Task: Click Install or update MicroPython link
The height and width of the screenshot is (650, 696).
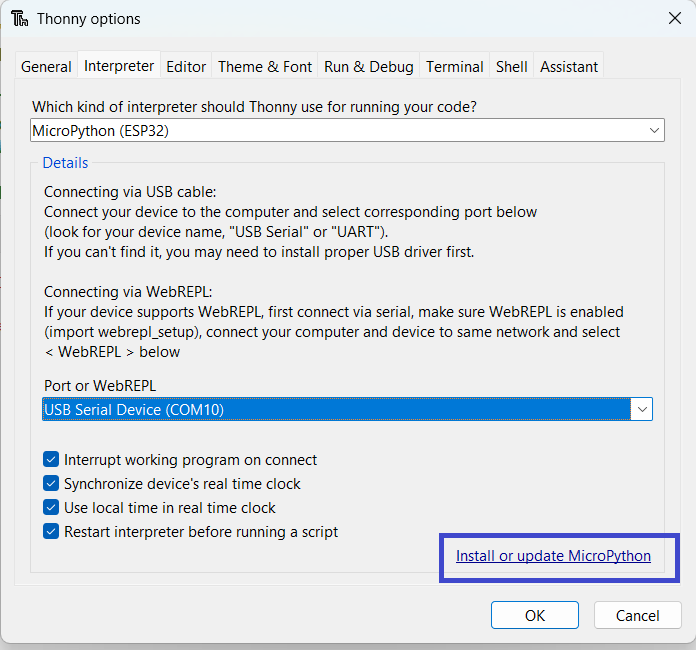Action: click(553, 556)
